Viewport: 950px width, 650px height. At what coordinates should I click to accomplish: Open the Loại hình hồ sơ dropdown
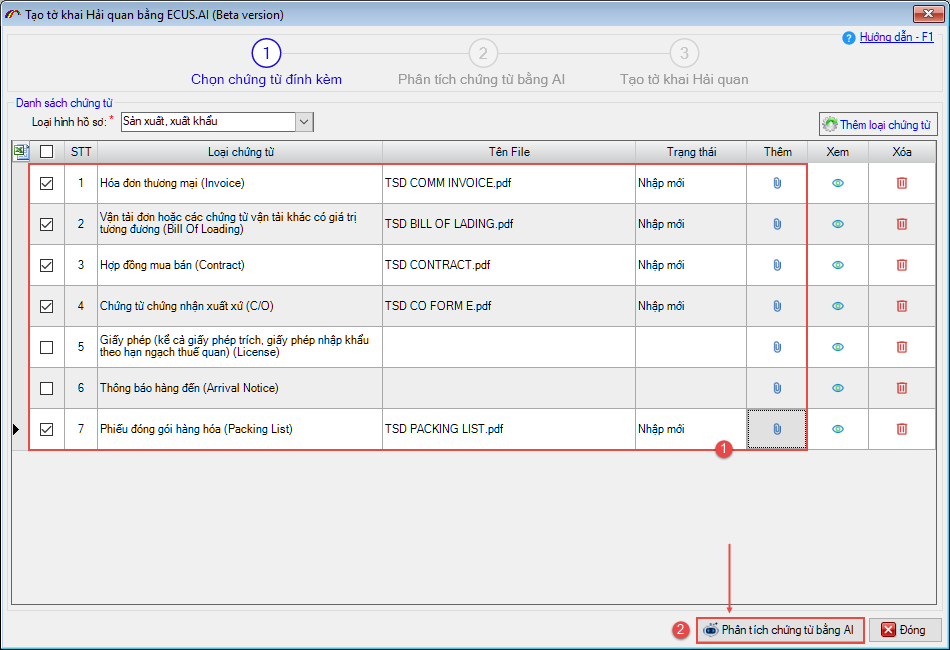point(304,121)
